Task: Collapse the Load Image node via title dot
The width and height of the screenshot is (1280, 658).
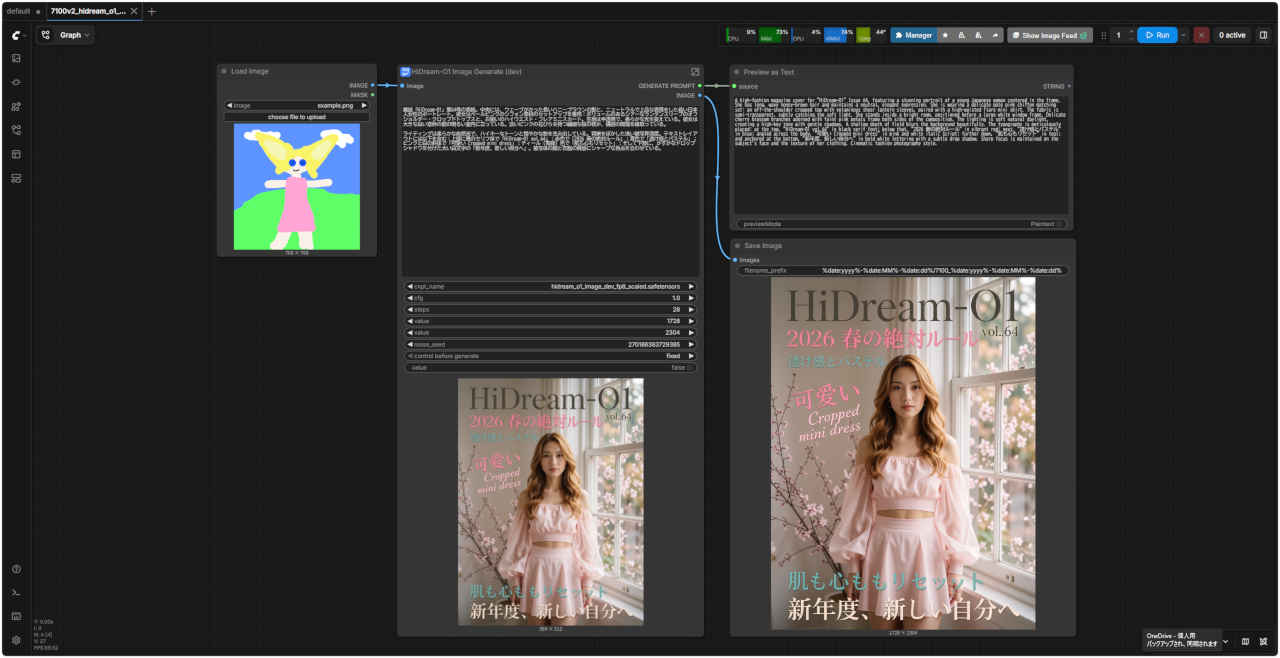Action: click(x=224, y=72)
